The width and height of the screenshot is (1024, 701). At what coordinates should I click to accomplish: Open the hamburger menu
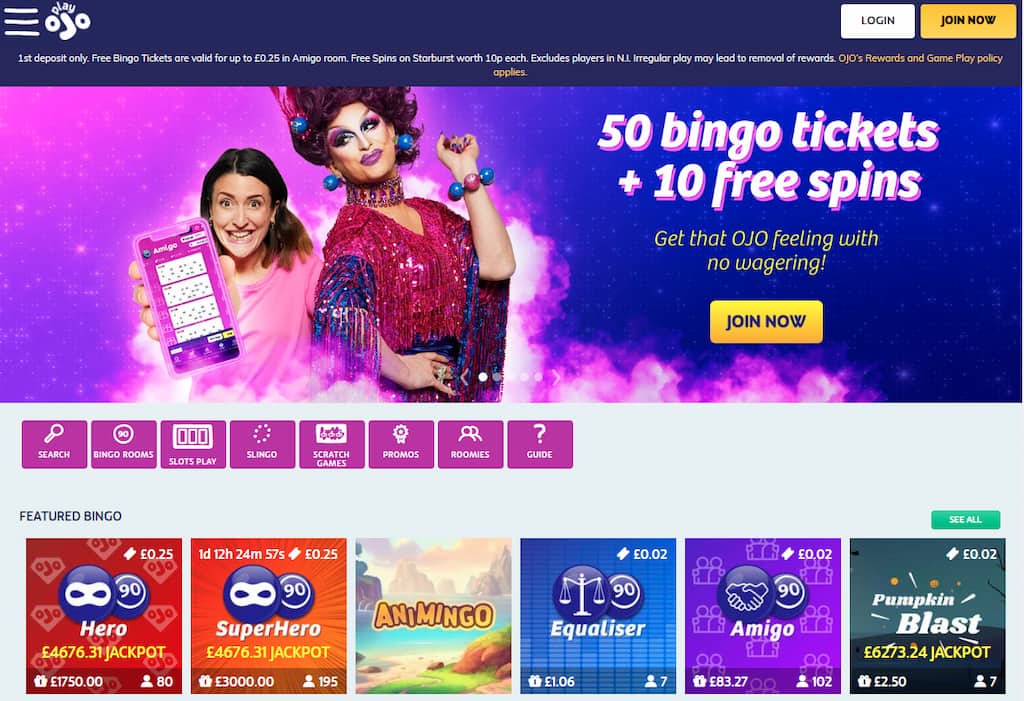(22, 21)
